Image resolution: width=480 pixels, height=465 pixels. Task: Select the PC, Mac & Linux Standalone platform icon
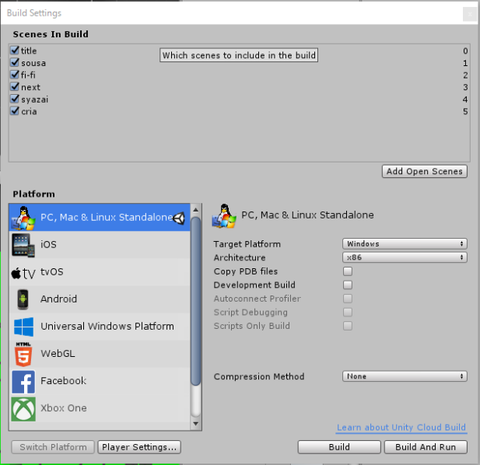pyautogui.click(x=23, y=218)
